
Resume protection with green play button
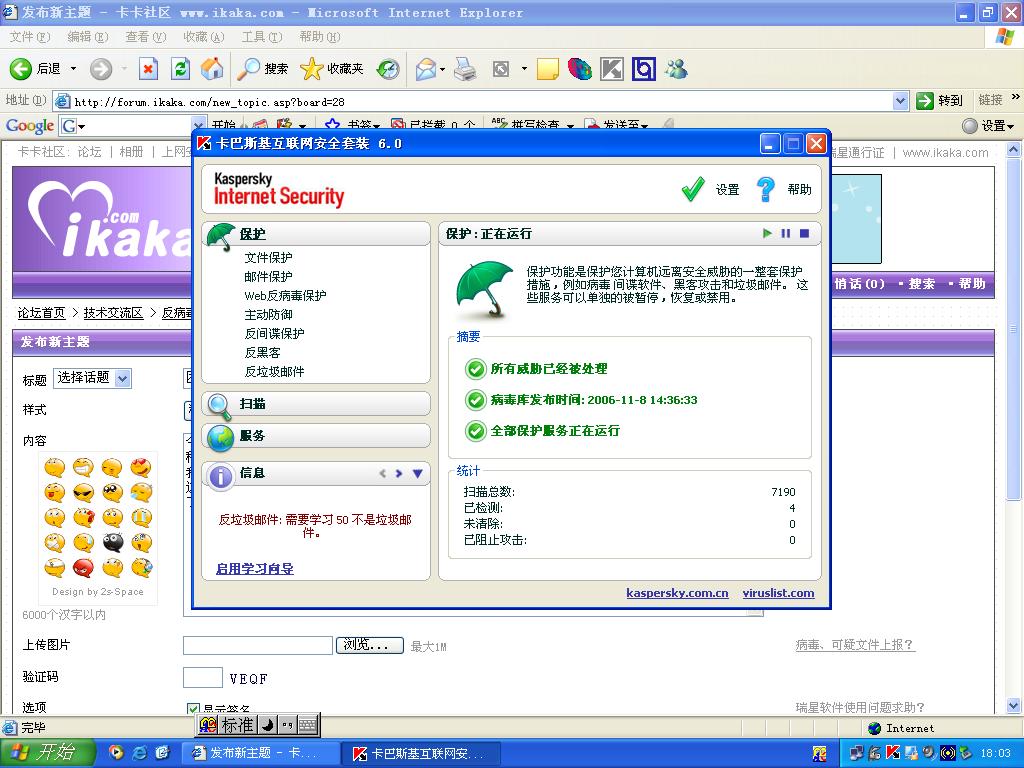[767, 233]
